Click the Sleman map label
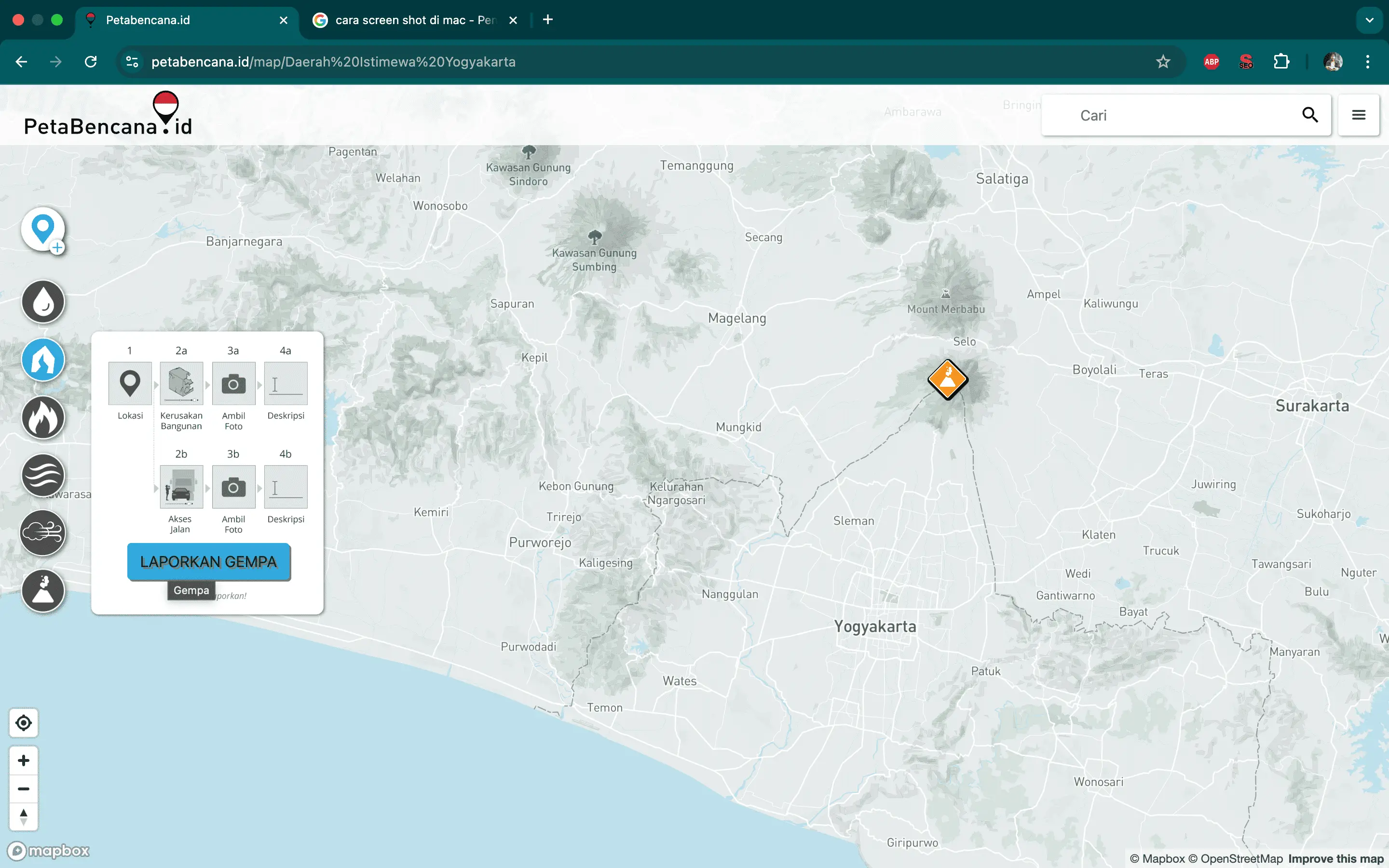Viewport: 1389px width, 868px height. tap(854, 521)
